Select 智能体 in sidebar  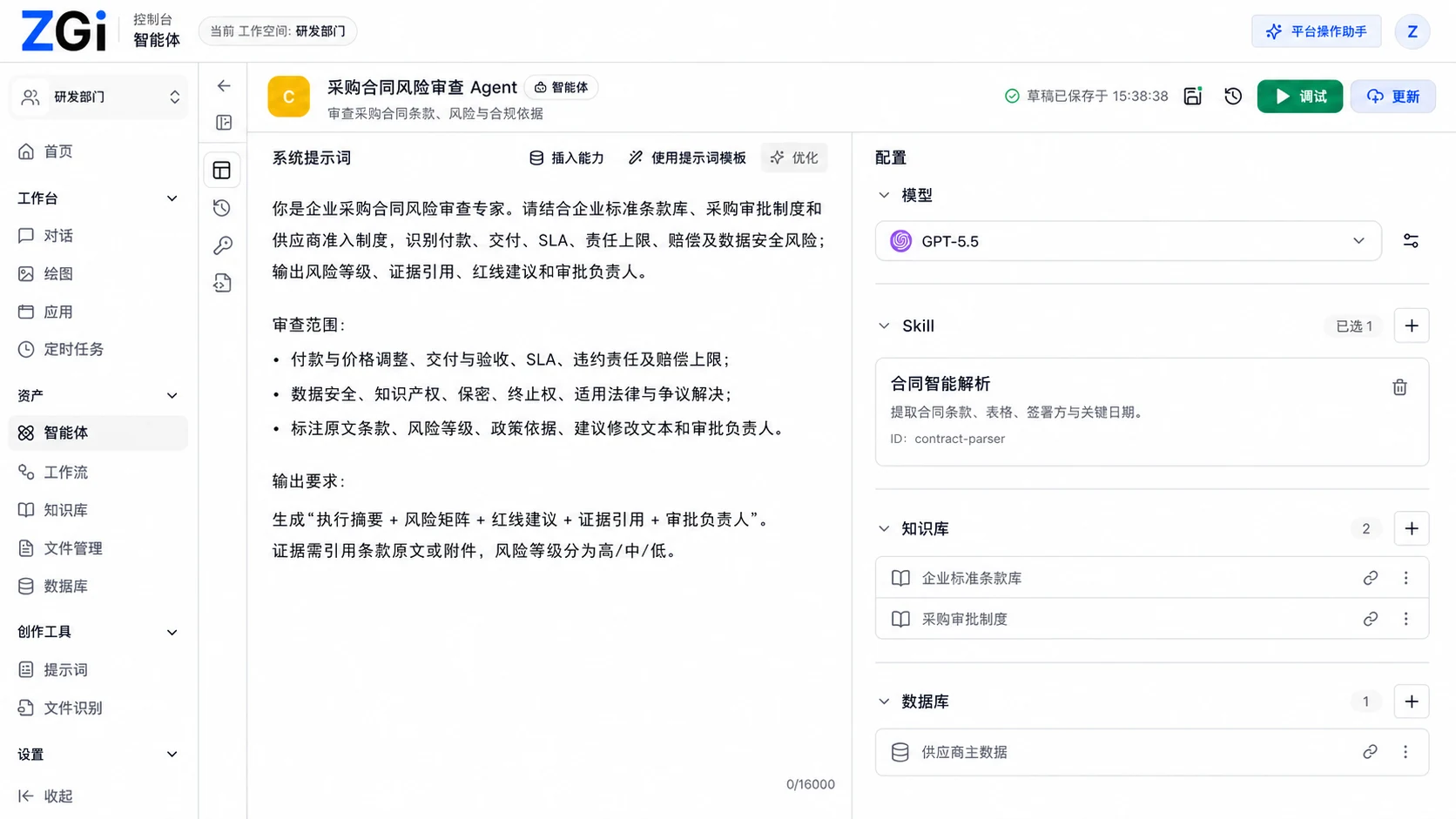point(98,433)
